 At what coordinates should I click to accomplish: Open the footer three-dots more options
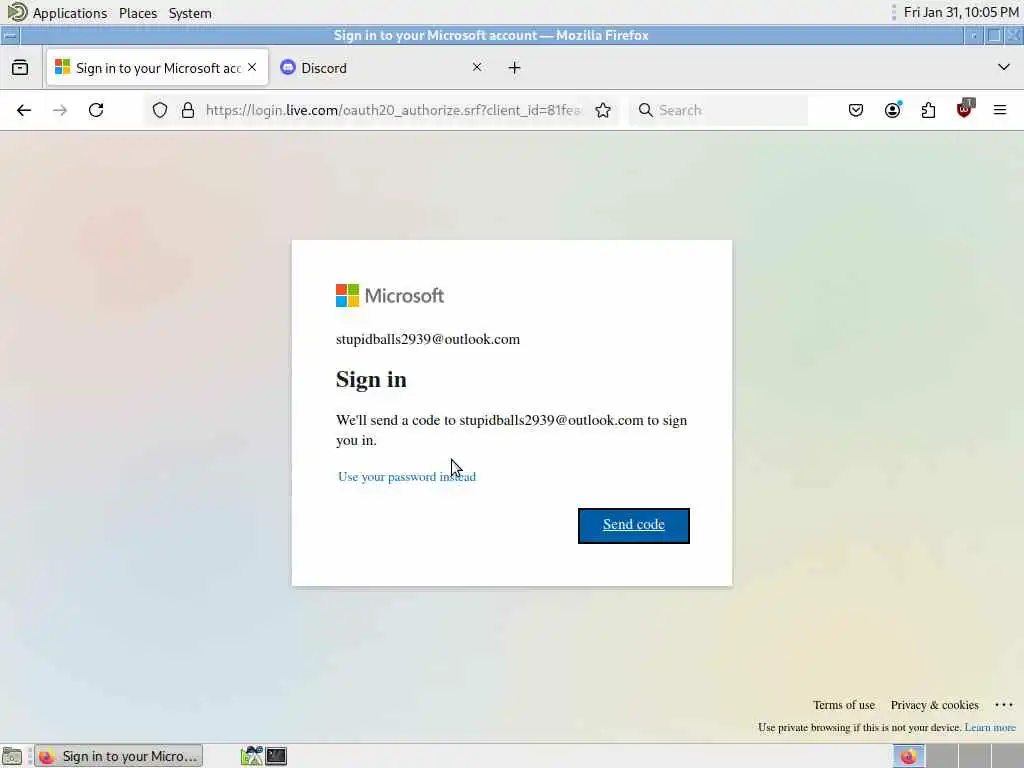point(1004,705)
